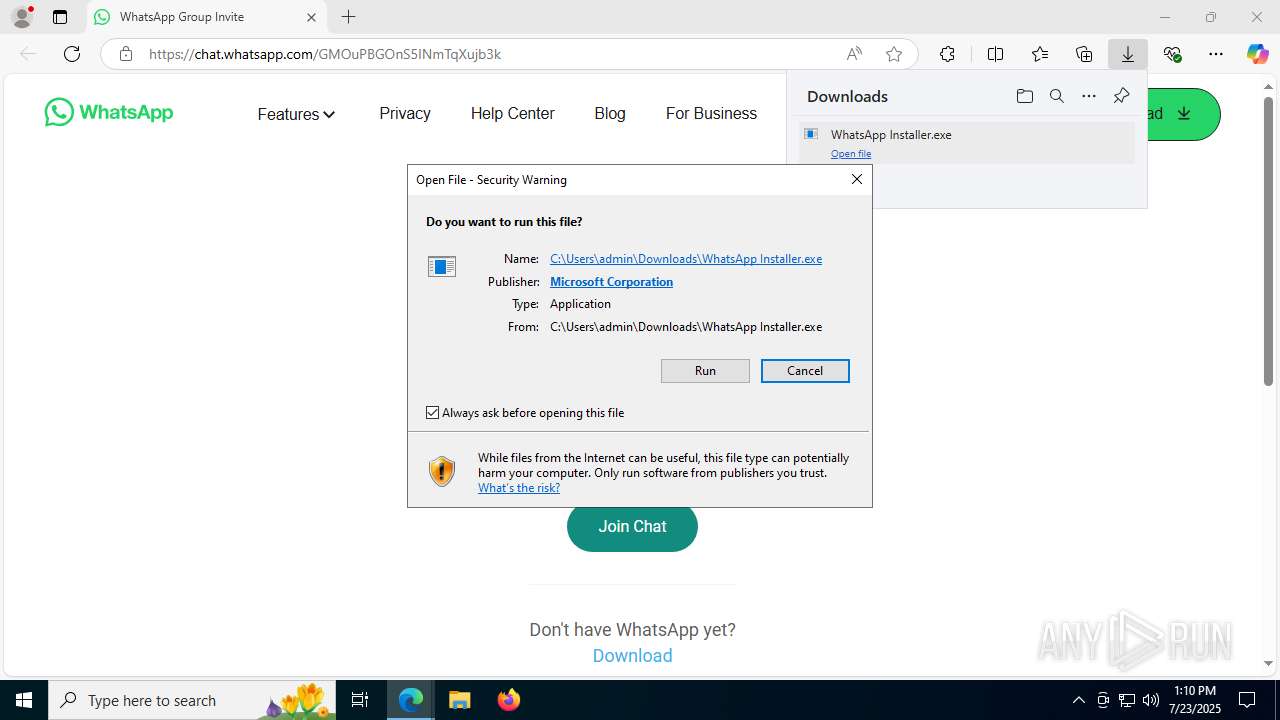Open the Help Center link

[x=513, y=113]
